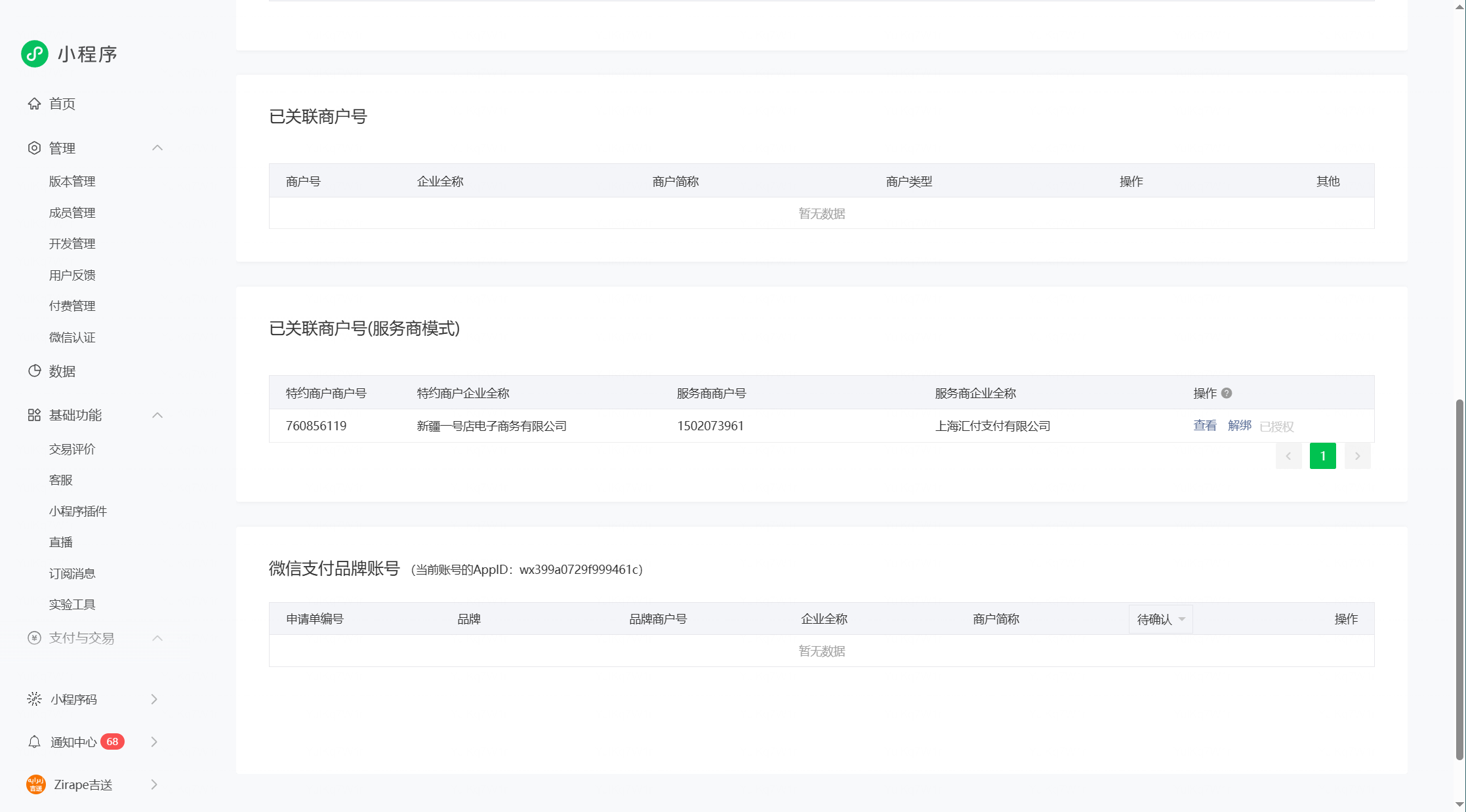Collapse the 管理 menu section chevron
This screenshot has height=812, width=1466.
(x=157, y=148)
